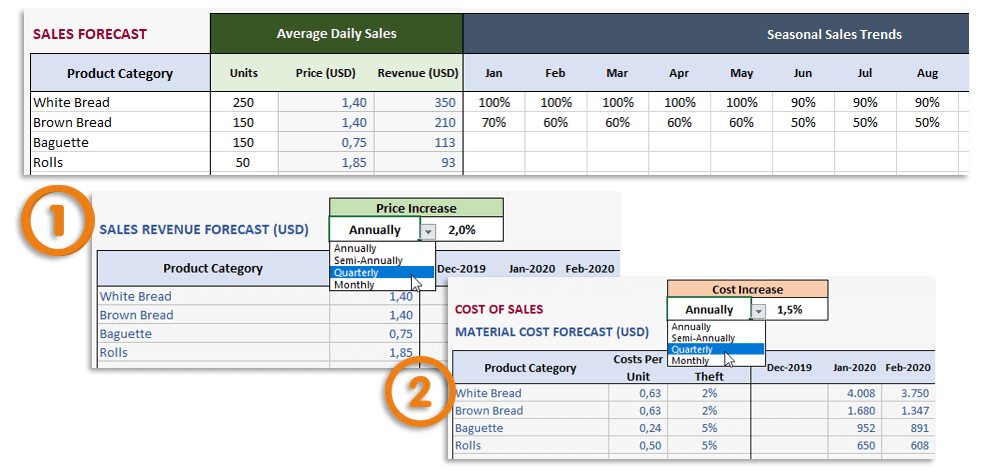Click the Price Increase 2,0% cell
This screenshot has width=984, height=470.
pyautogui.click(x=462, y=230)
